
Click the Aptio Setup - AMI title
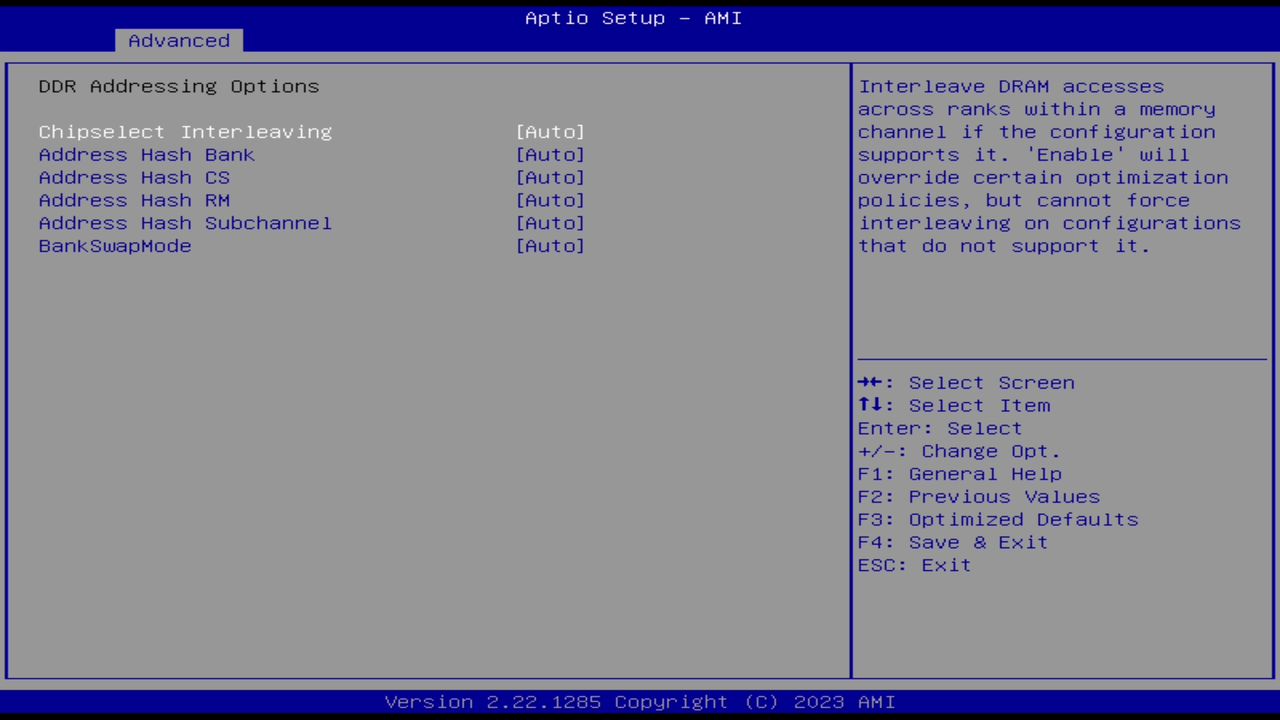pyautogui.click(x=634, y=18)
